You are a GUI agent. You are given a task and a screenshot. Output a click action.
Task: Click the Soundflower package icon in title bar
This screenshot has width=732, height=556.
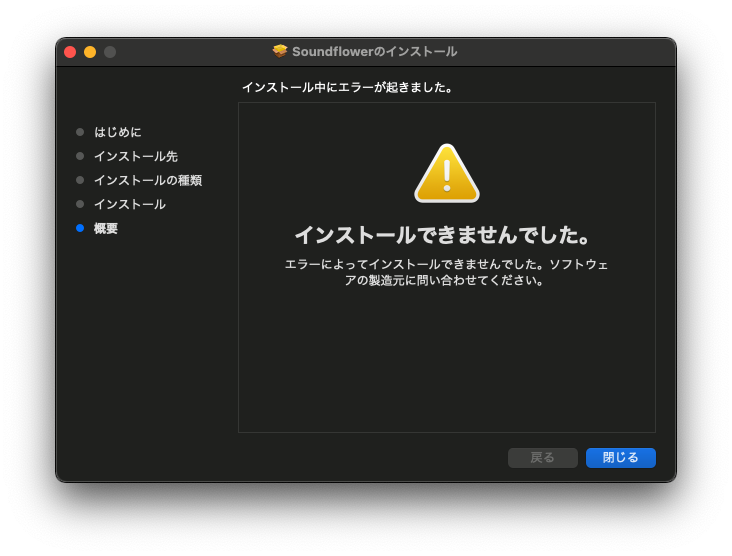280,51
